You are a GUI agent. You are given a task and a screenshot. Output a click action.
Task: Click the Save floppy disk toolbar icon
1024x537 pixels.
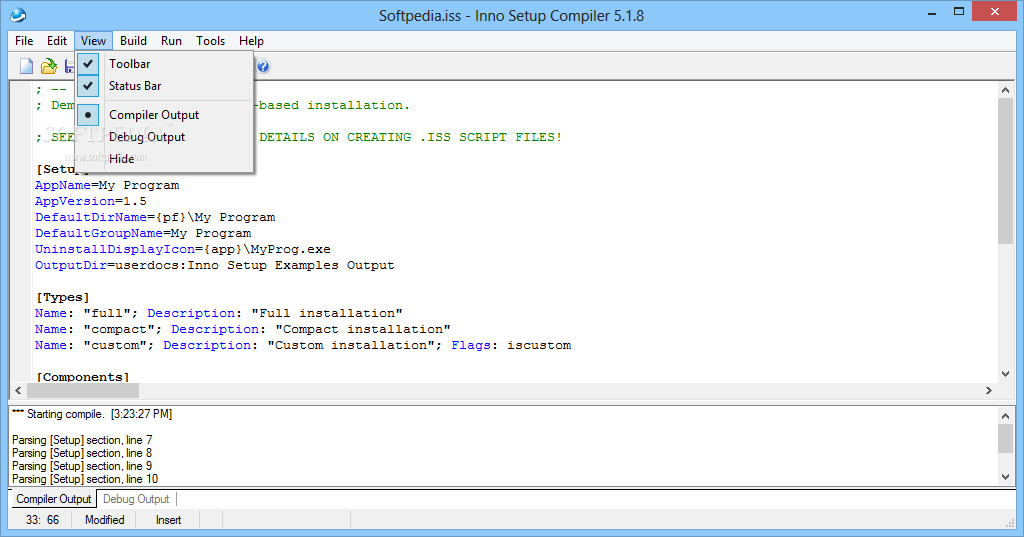click(69, 66)
